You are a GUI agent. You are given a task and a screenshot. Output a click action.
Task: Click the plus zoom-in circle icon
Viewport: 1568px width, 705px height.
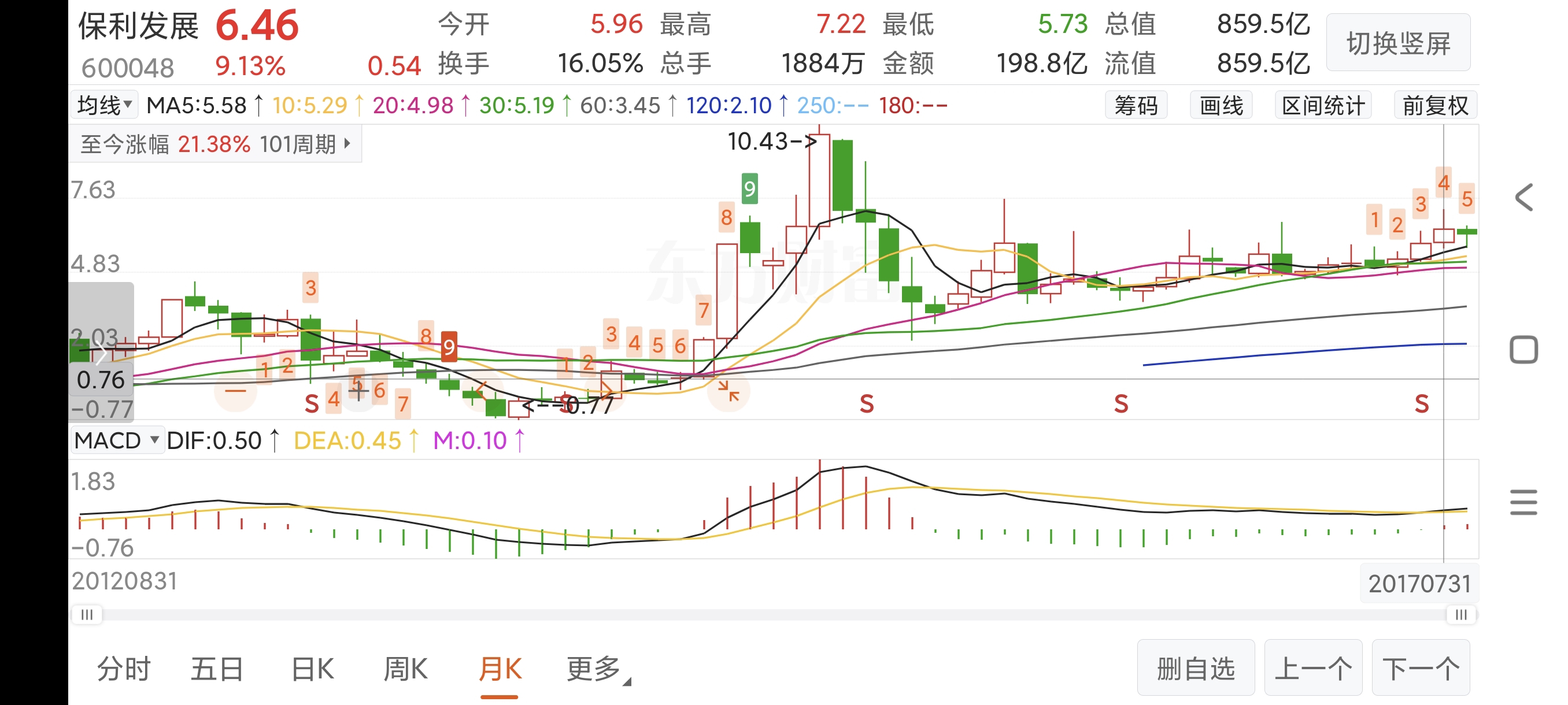[358, 391]
